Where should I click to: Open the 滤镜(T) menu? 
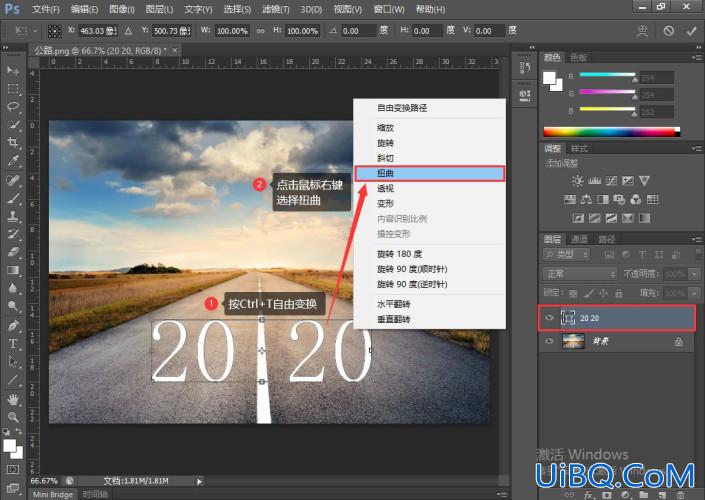point(275,9)
